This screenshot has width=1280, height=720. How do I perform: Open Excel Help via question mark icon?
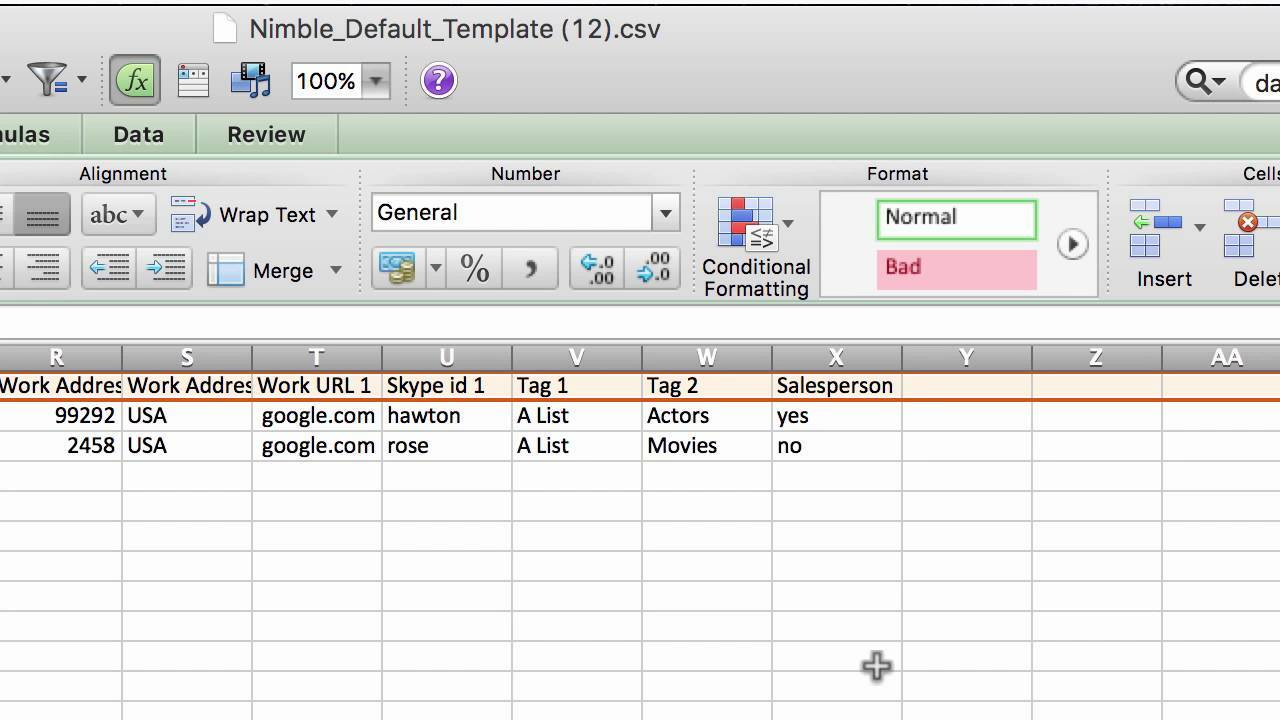(x=438, y=80)
